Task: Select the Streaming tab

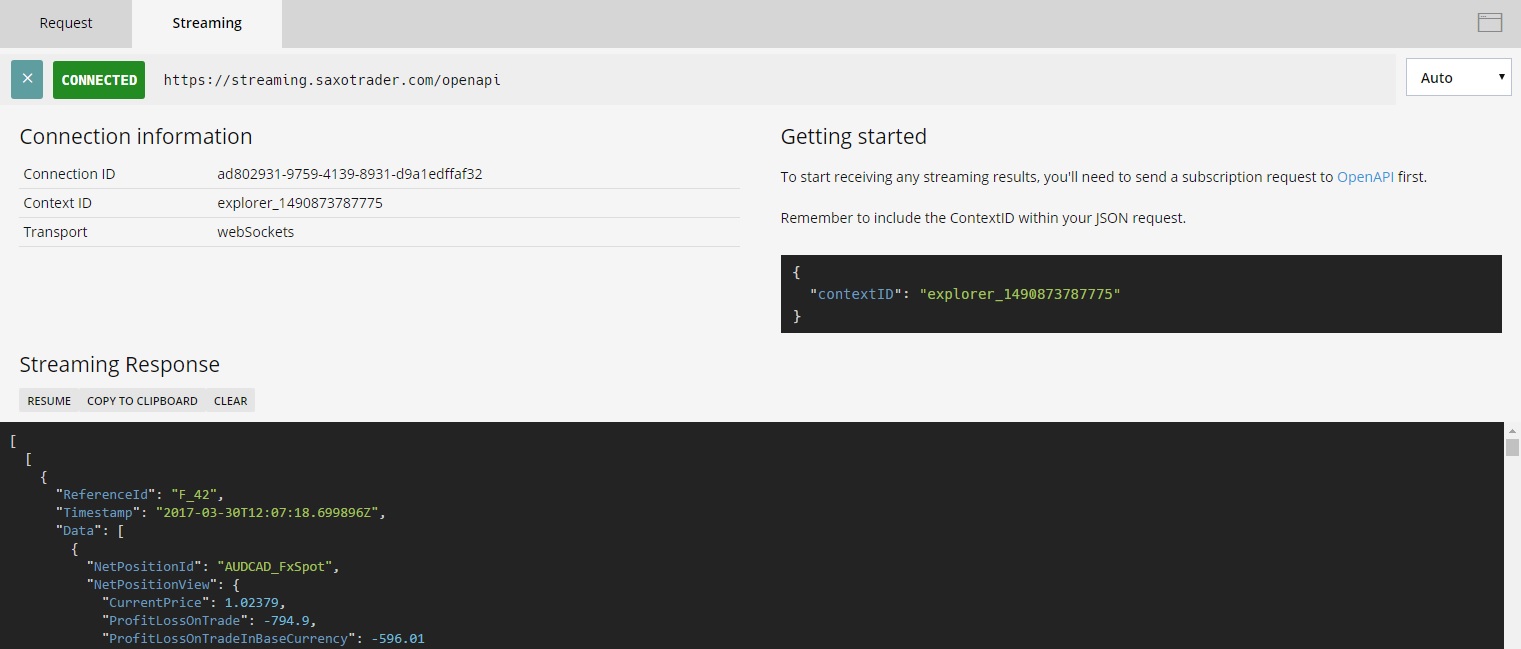Action: pos(206,22)
